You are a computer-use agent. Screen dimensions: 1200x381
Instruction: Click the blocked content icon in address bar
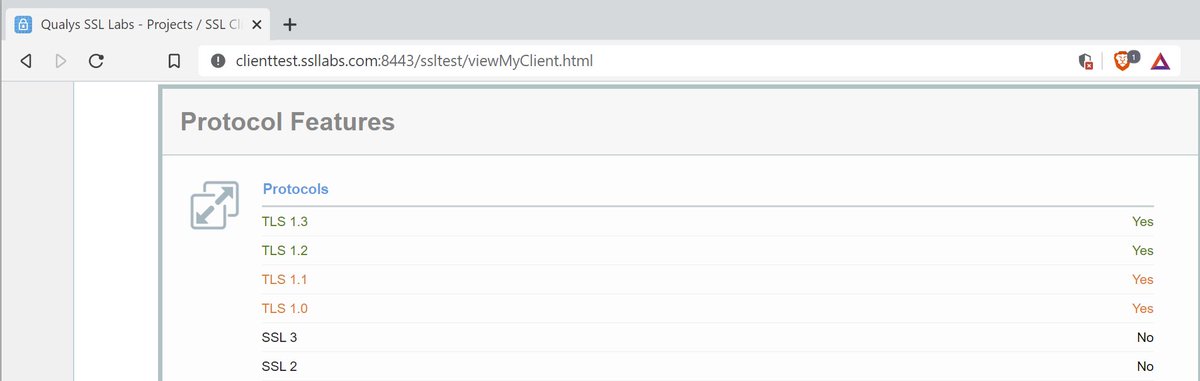1085,61
